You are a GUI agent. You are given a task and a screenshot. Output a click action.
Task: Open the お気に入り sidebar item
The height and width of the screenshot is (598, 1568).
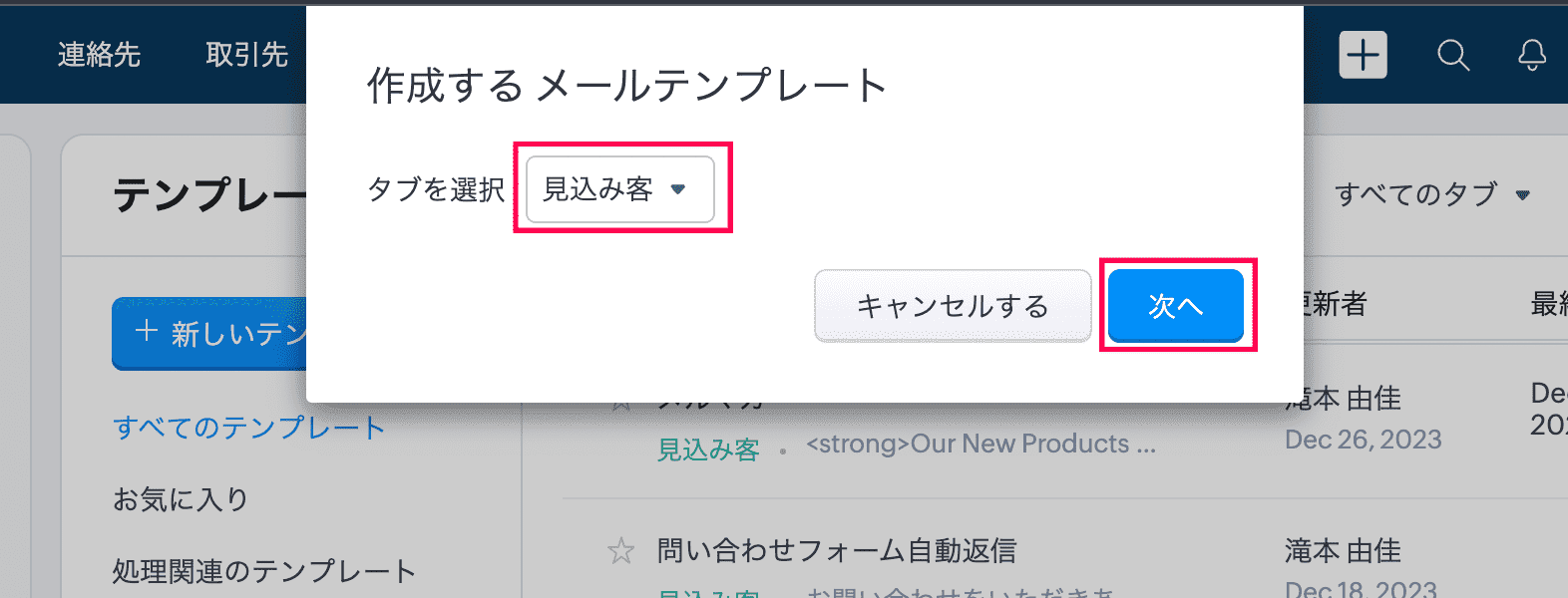(181, 499)
